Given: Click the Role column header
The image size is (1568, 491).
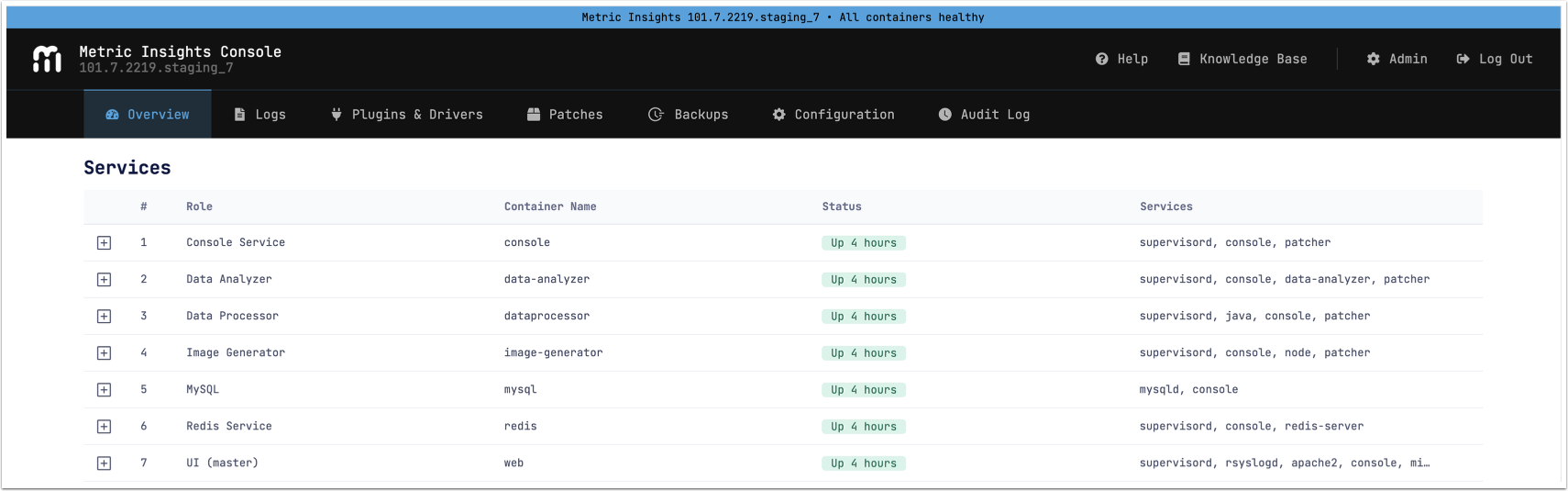Looking at the screenshot, I should [x=199, y=206].
